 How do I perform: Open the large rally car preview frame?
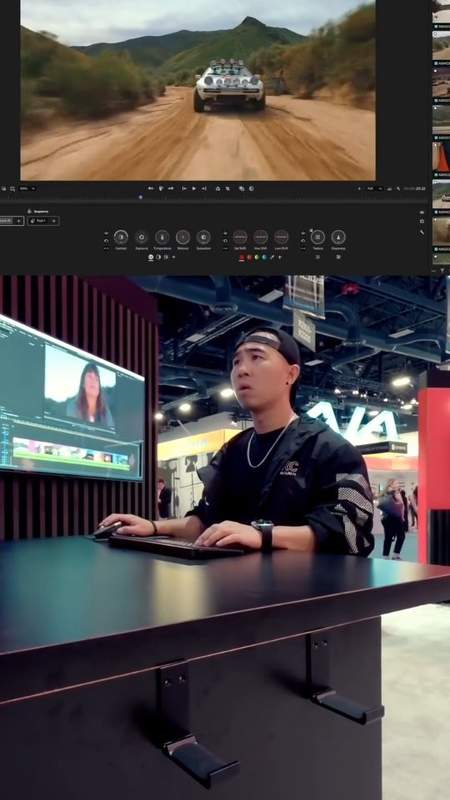coord(198,90)
